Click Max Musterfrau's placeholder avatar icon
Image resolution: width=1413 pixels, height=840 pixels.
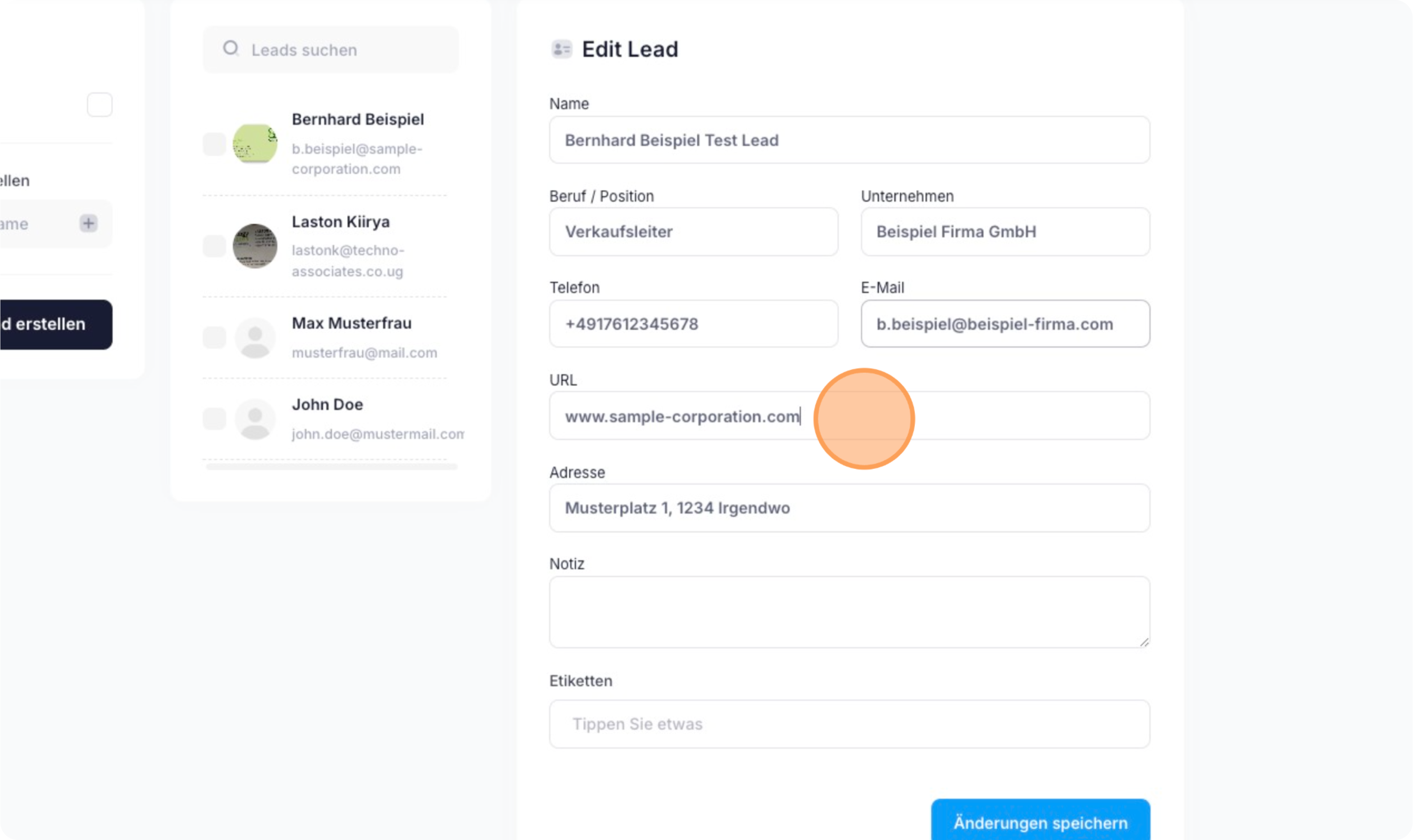point(255,338)
